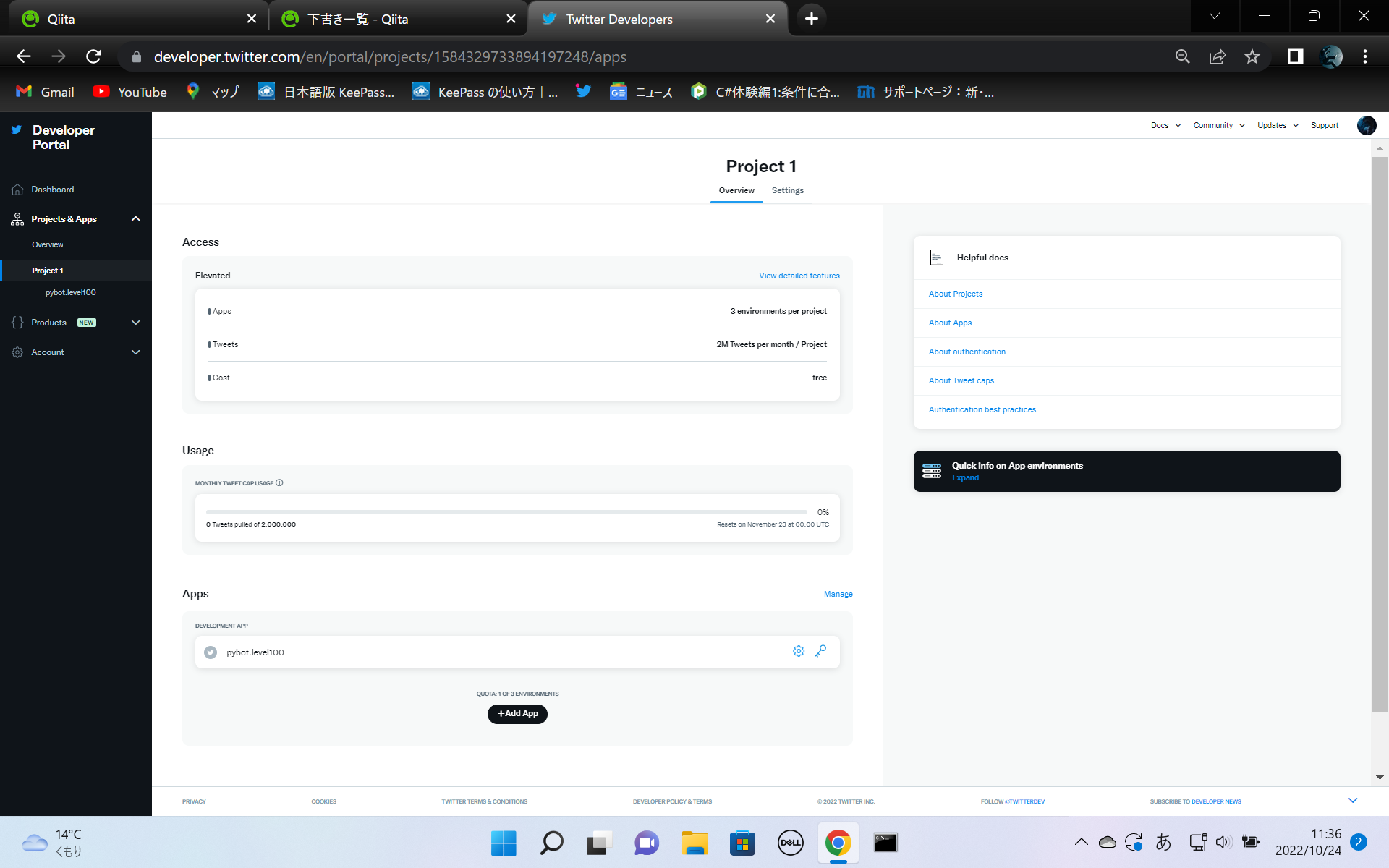Image resolution: width=1389 pixels, height=868 pixels.
Task: Click the Manage link in Apps section
Action: [838, 594]
